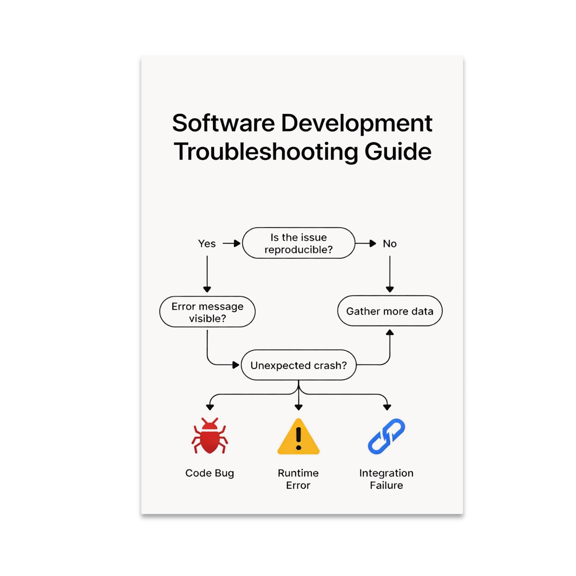Select the 'Is the issue reproducible?' node
Image resolution: width=576 pixels, height=576 pixels.
pos(299,243)
